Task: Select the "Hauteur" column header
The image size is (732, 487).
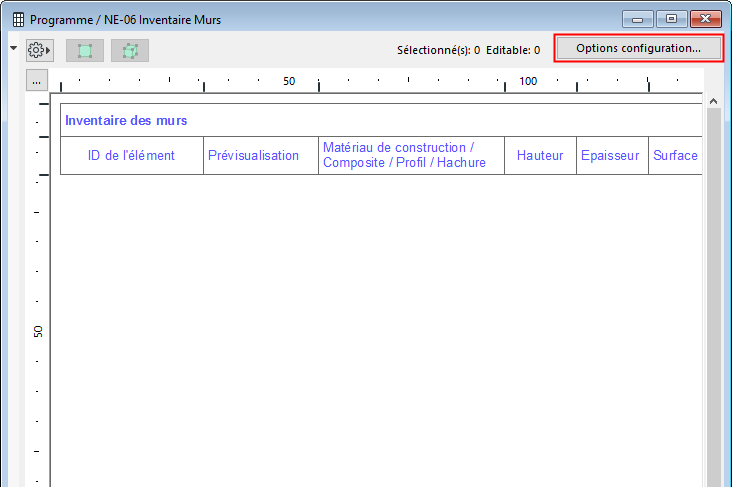Action: (541, 155)
